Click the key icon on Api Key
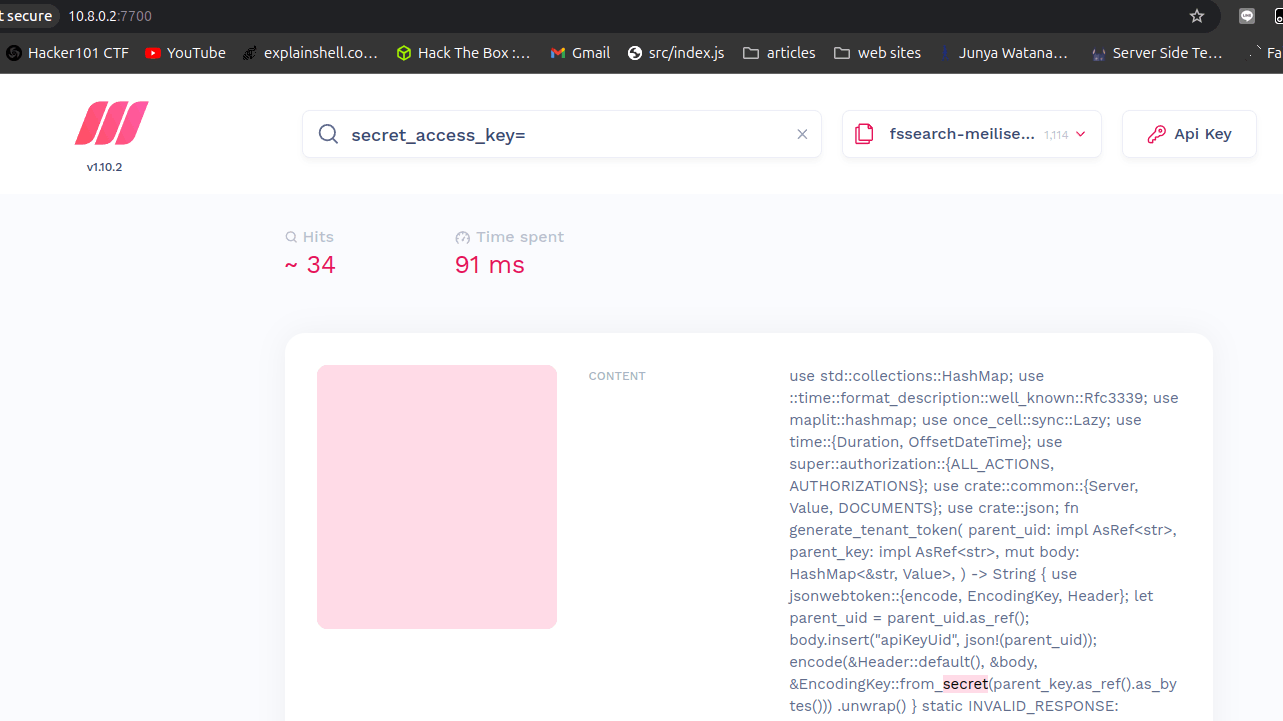The image size is (1283, 721). click(1156, 134)
